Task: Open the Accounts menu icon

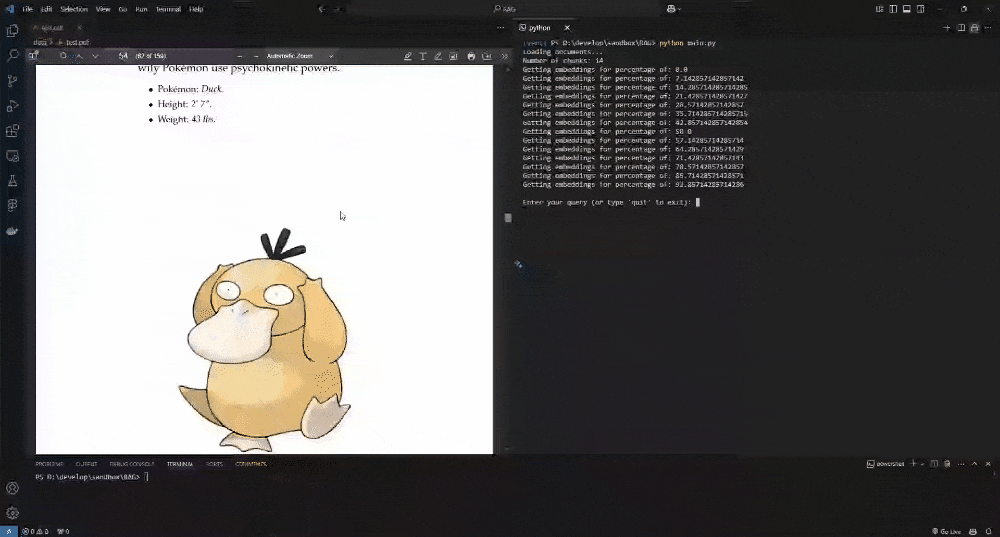Action: point(12,489)
